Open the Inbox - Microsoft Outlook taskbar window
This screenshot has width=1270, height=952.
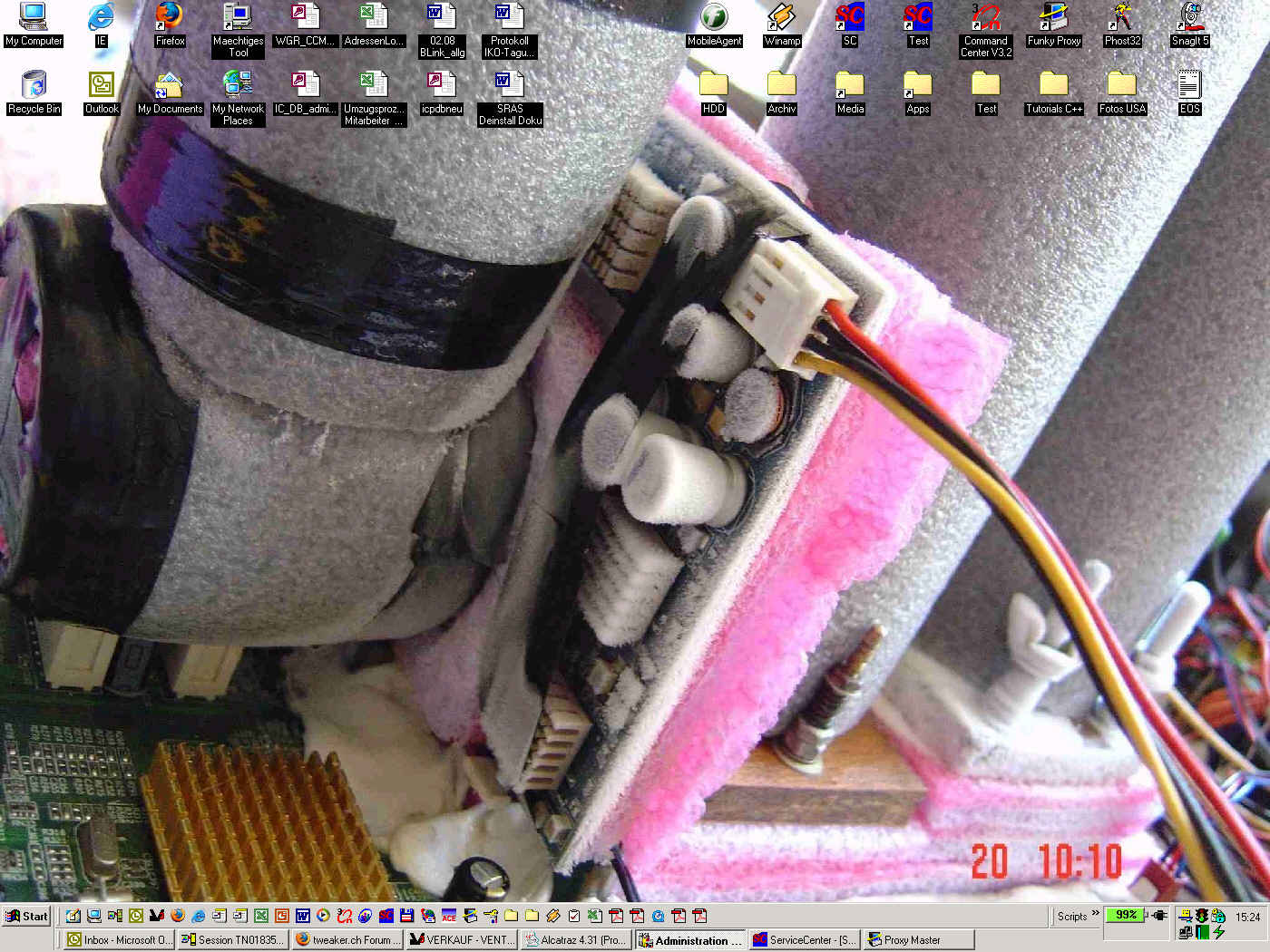pos(118,940)
